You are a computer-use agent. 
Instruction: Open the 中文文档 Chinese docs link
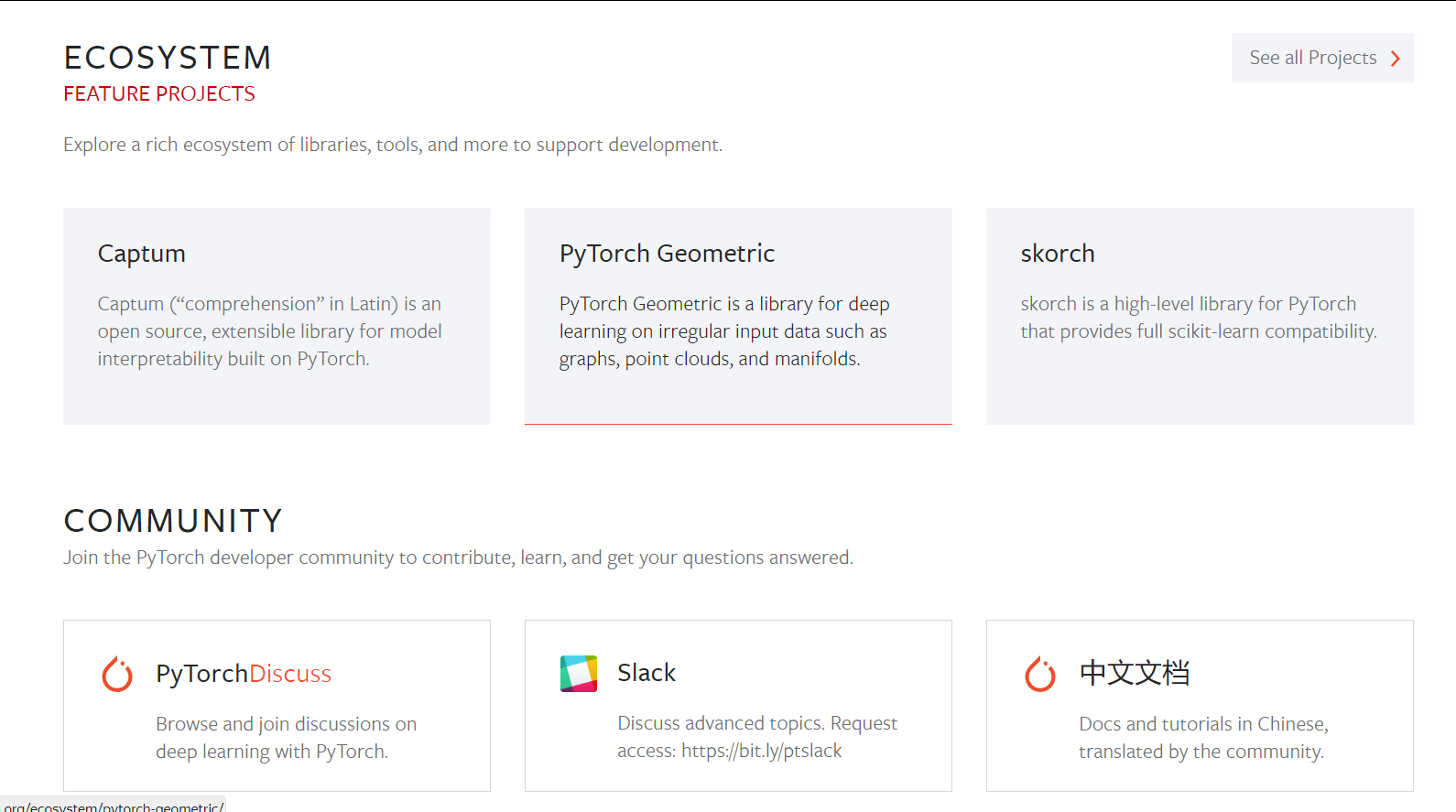tap(1135, 673)
